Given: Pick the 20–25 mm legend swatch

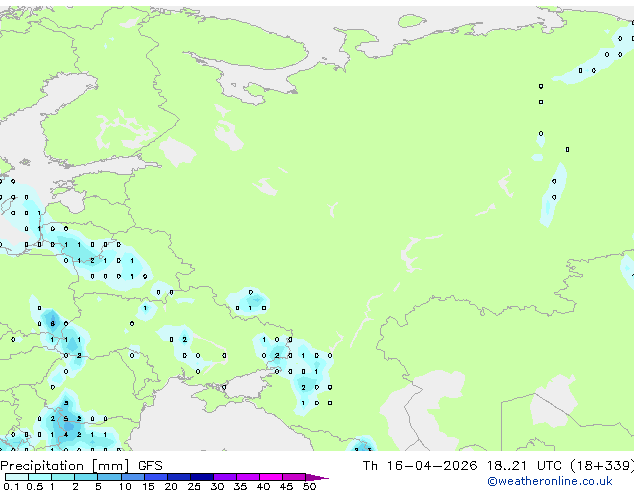Looking at the screenshot, I should click(x=179, y=477).
